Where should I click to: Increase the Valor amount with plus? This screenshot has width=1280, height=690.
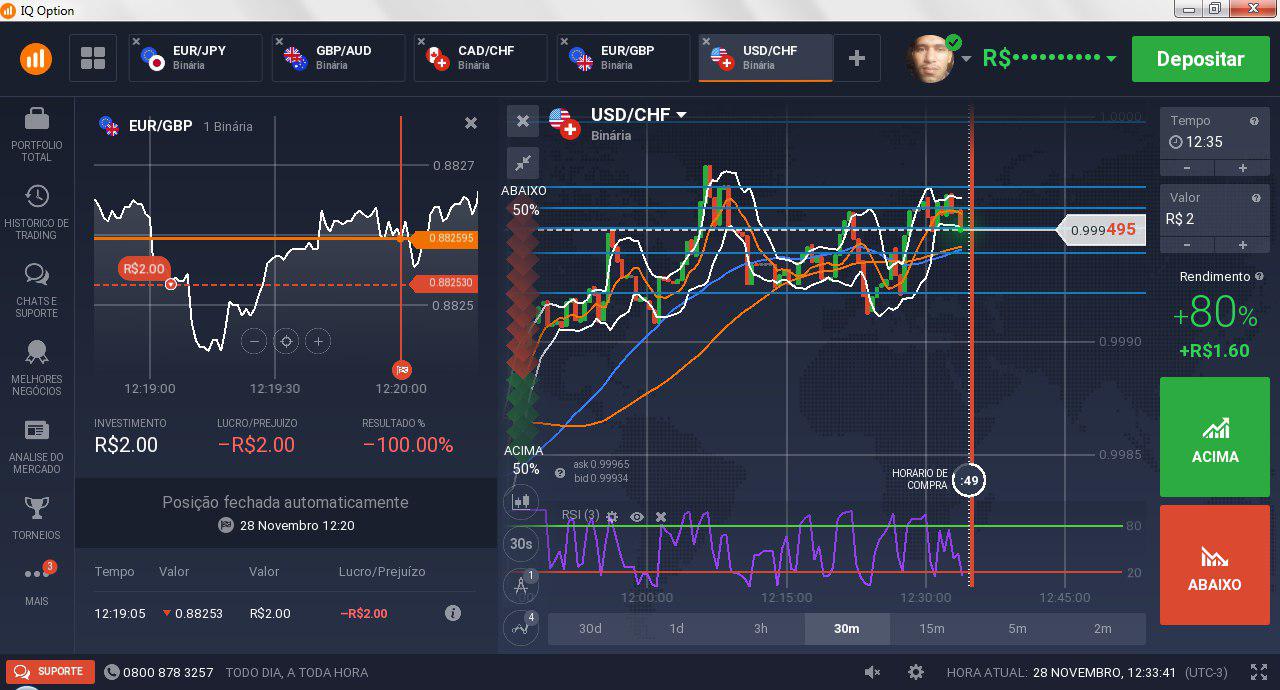1242,245
